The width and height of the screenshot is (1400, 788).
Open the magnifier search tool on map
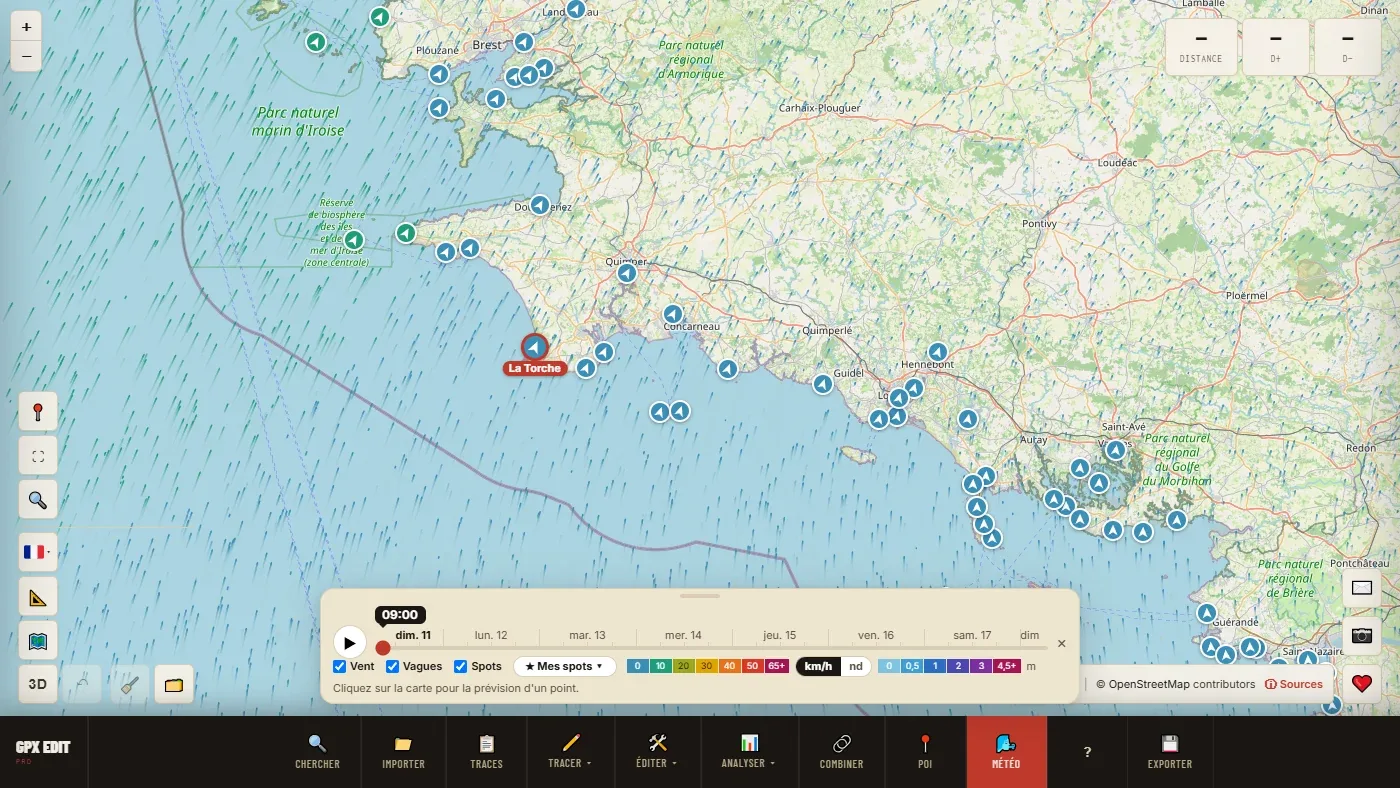pyautogui.click(x=38, y=500)
